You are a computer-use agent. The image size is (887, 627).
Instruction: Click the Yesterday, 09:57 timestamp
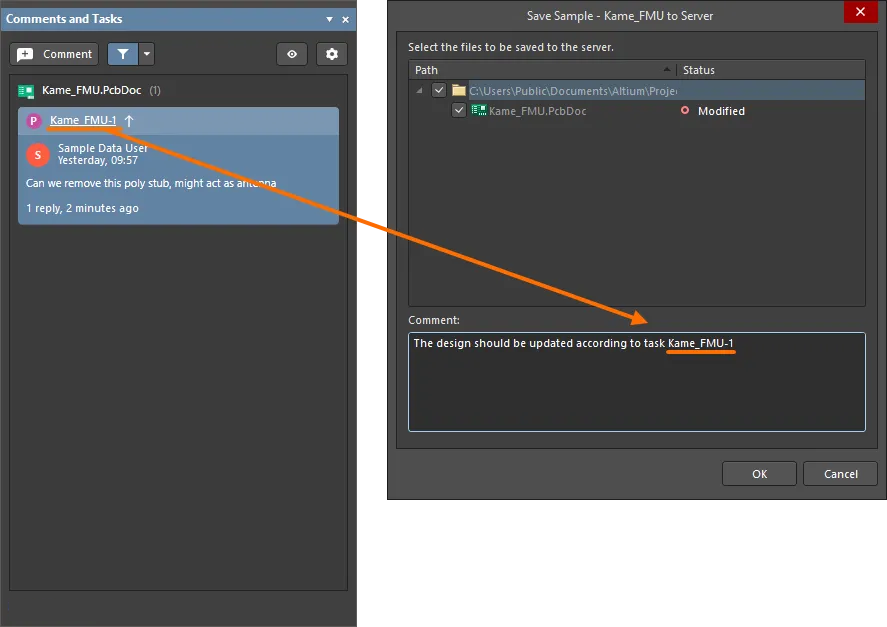(97, 161)
